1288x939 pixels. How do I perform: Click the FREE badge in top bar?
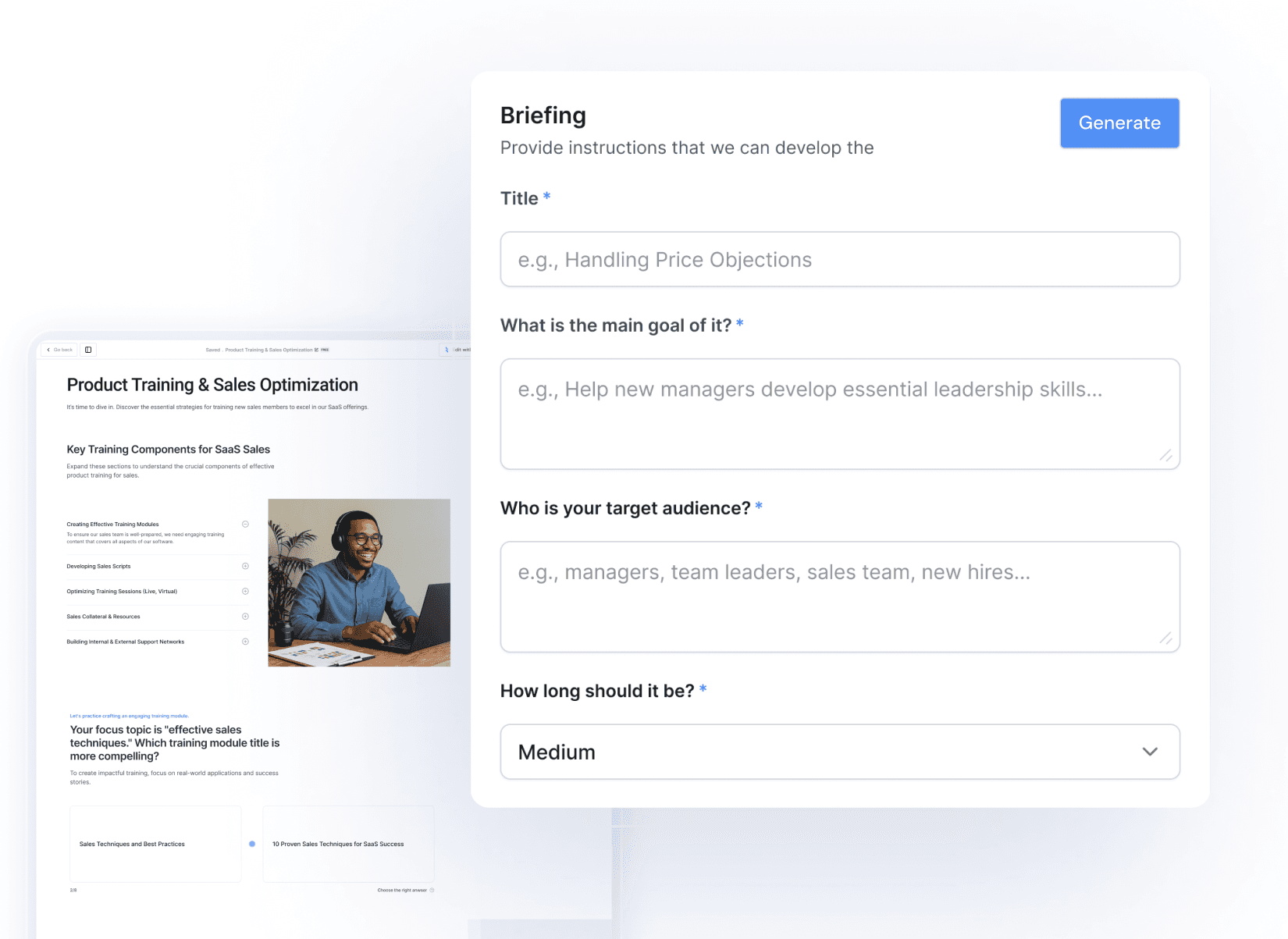click(x=325, y=350)
